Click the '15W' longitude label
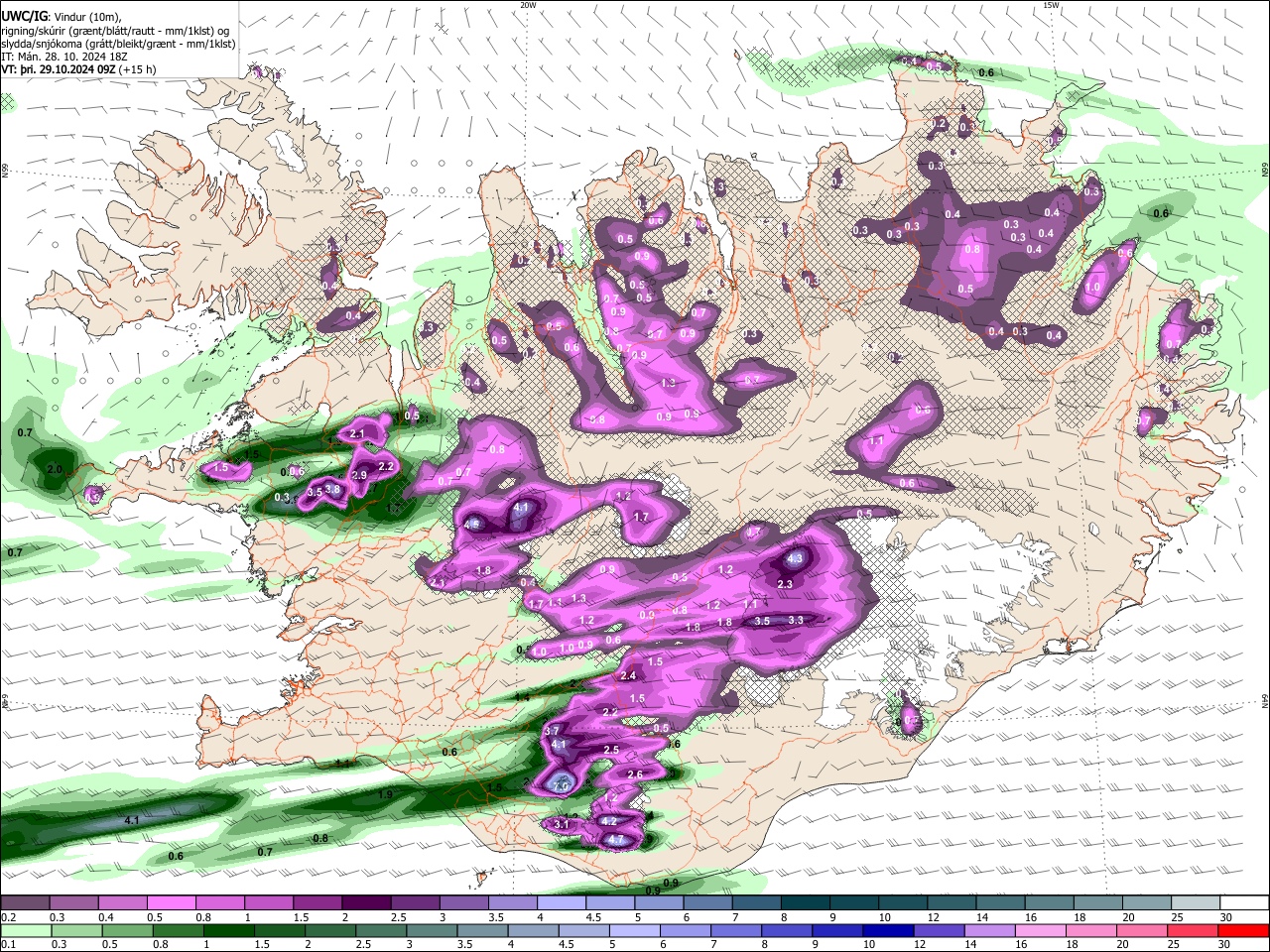1270x952 pixels. [x=1052, y=5]
